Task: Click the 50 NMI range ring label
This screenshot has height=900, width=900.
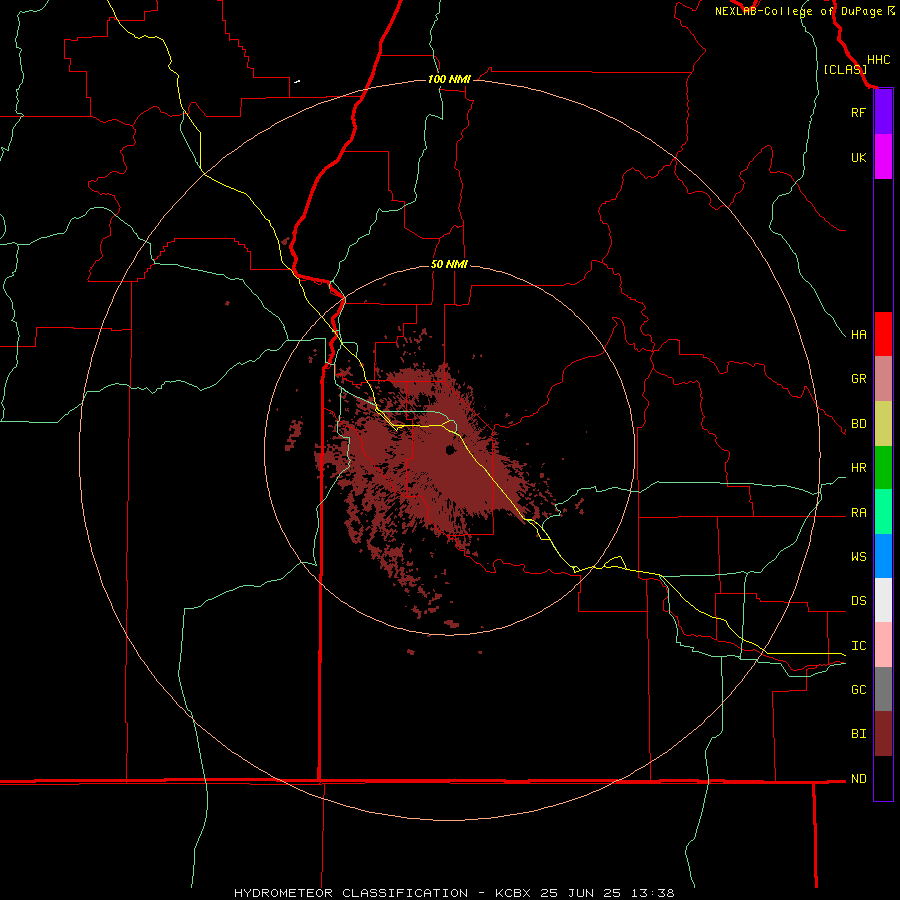Action: tap(449, 264)
